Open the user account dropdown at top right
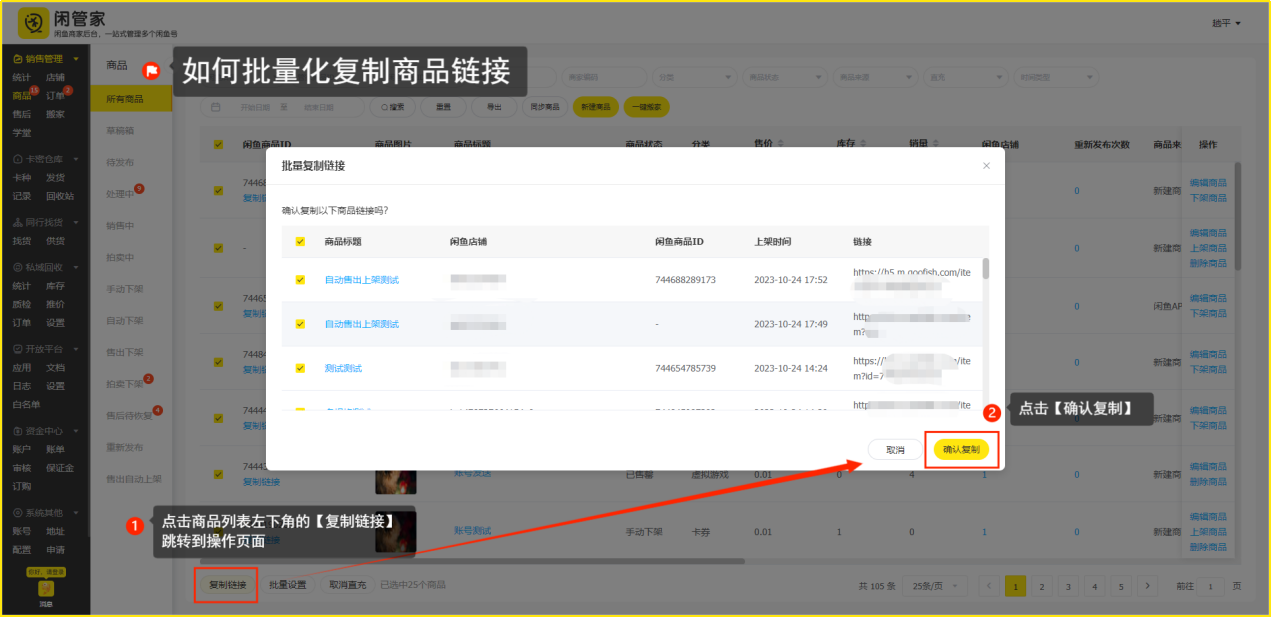 (1225, 23)
